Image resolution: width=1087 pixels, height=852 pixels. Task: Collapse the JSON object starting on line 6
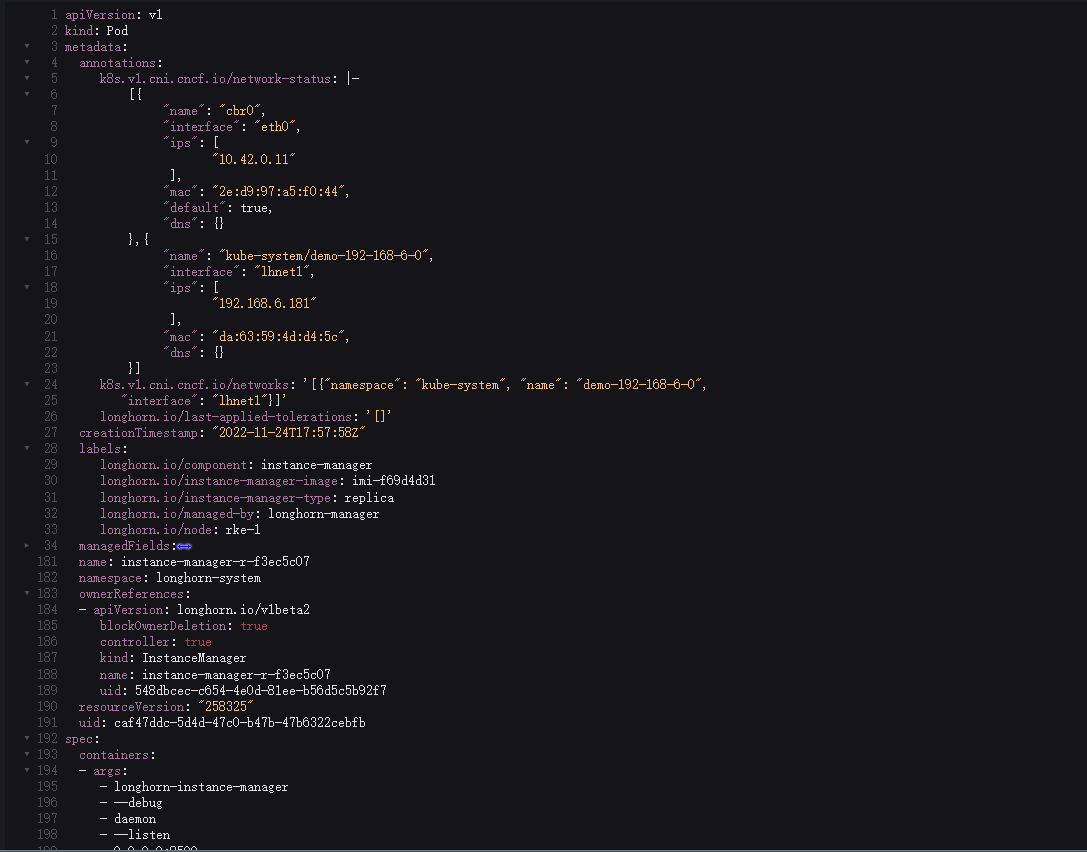click(x=28, y=94)
